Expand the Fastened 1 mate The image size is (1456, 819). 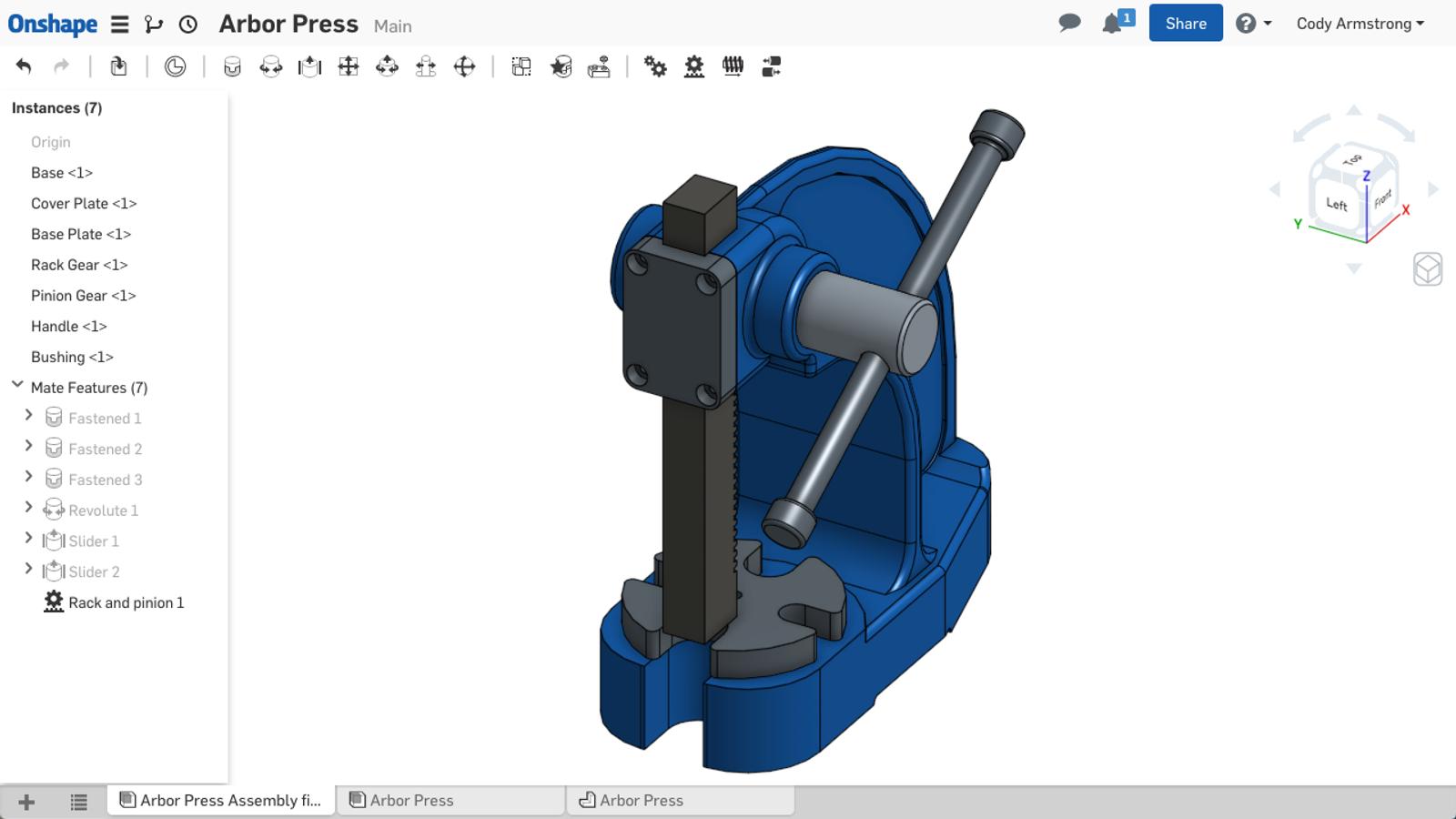click(x=28, y=416)
